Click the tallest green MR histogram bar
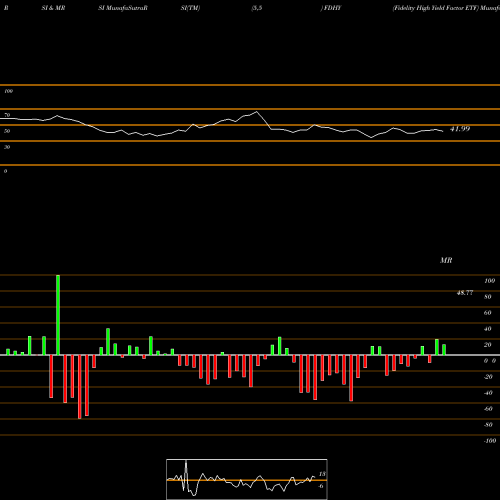 click(x=58, y=315)
